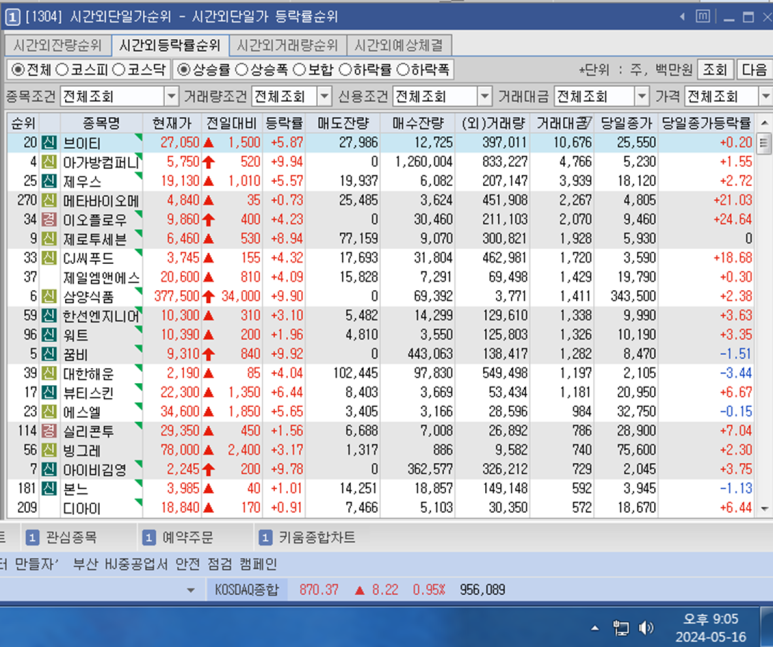Open the taskbar clock showing 오후 9:05
This screenshot has width=773, height=647.
point(711,628)
